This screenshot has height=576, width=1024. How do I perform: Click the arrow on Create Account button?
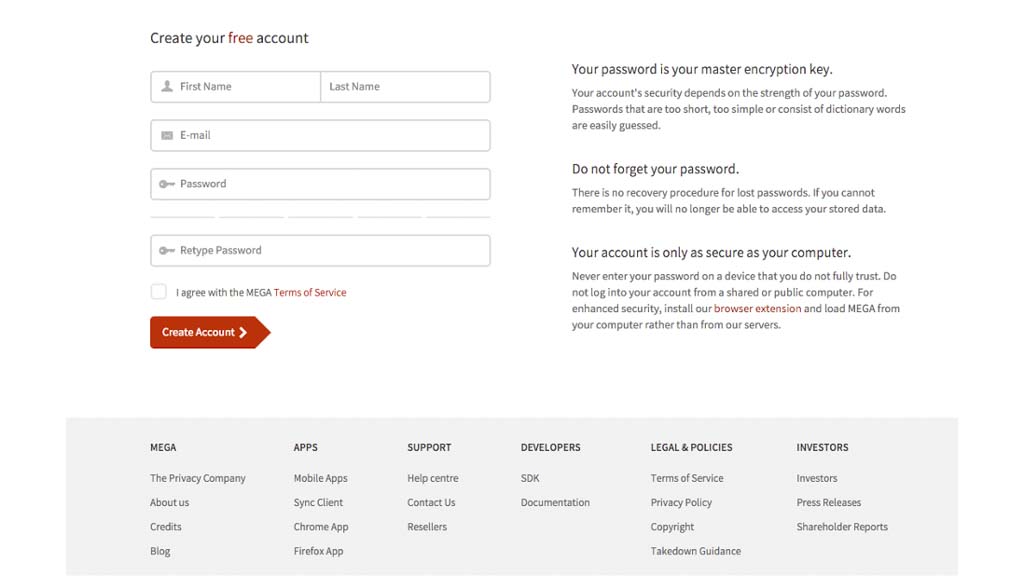pyautogui.click(x=243, y=333)
